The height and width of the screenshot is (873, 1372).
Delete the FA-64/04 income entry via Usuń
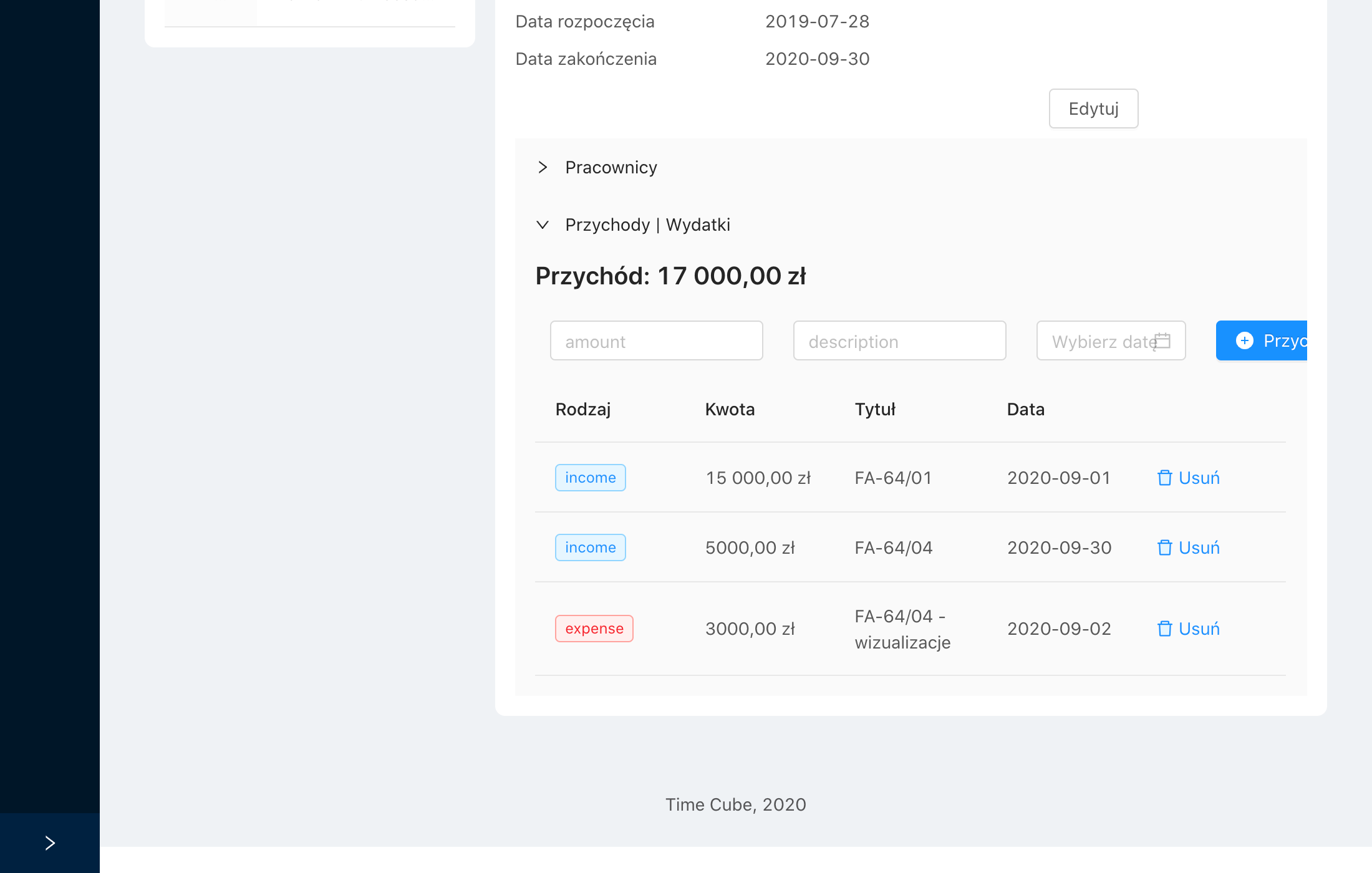pyautogui.click(x=1189, y=547)
